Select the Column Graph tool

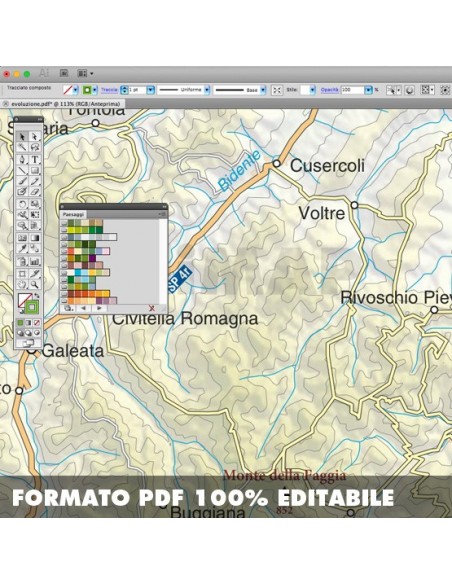coord(35,261)
